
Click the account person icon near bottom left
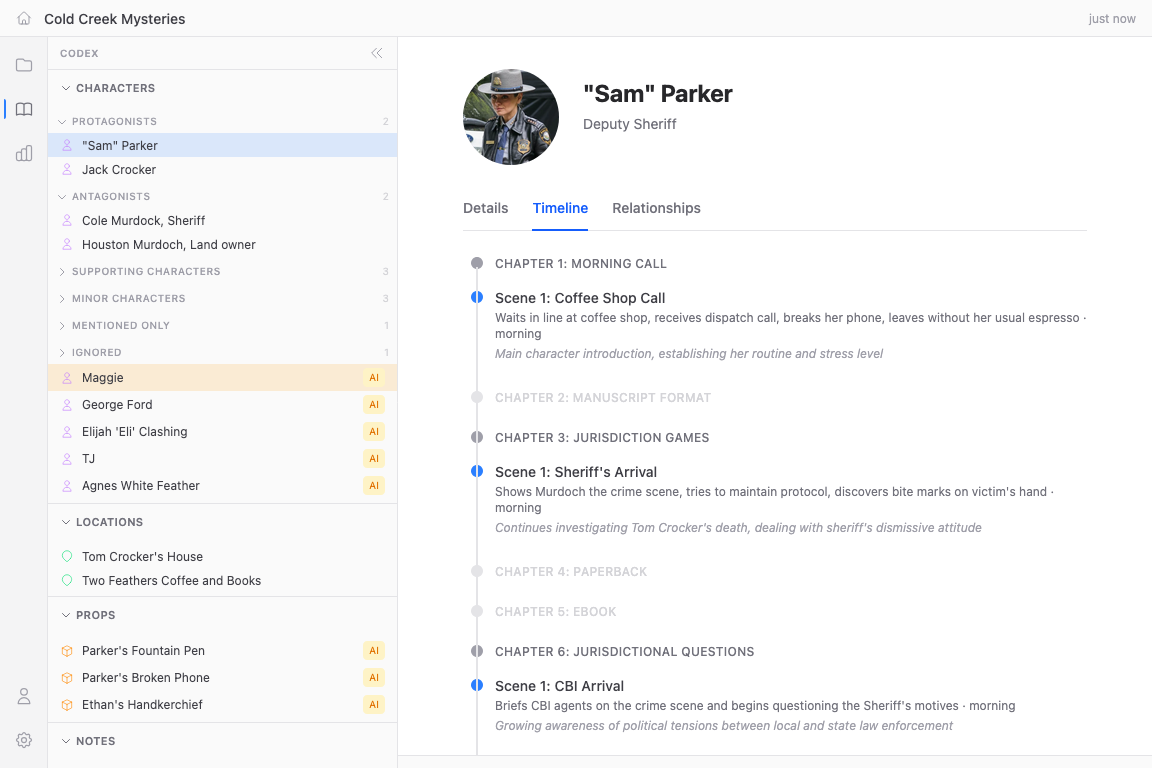pyautogui.click(x=24, y=696)
